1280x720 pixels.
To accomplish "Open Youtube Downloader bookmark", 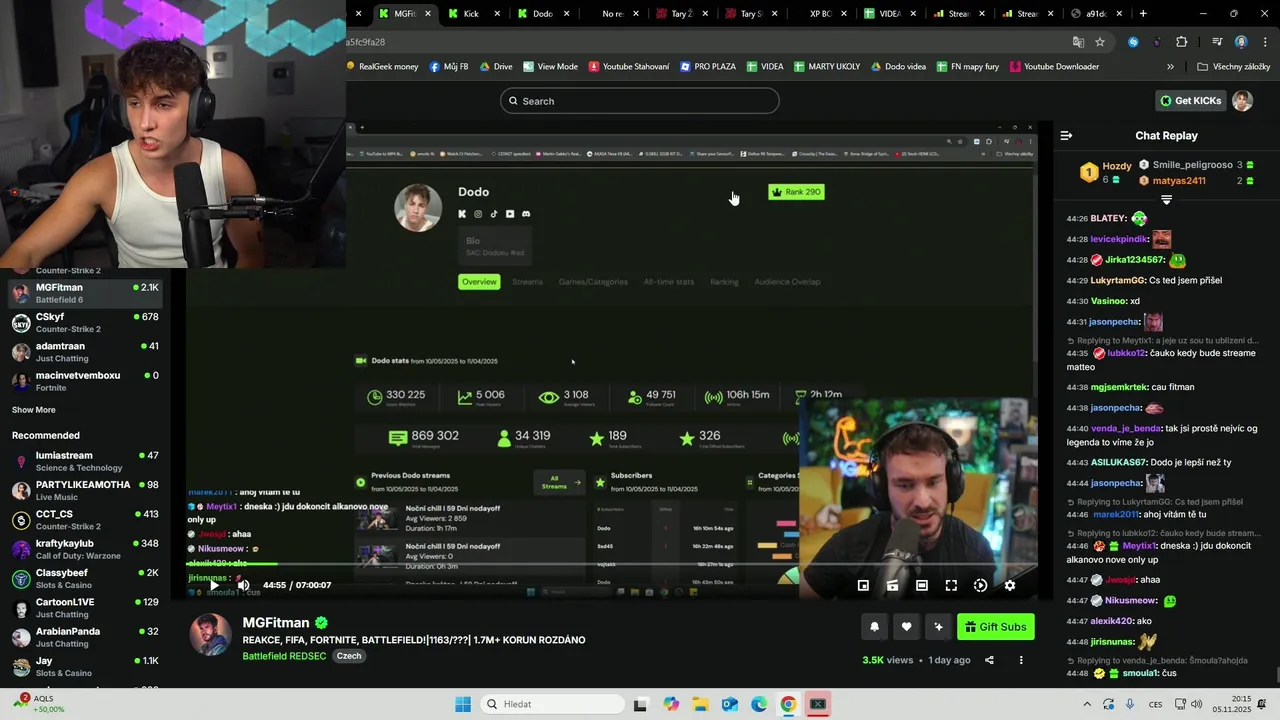I will [1054, 67].
